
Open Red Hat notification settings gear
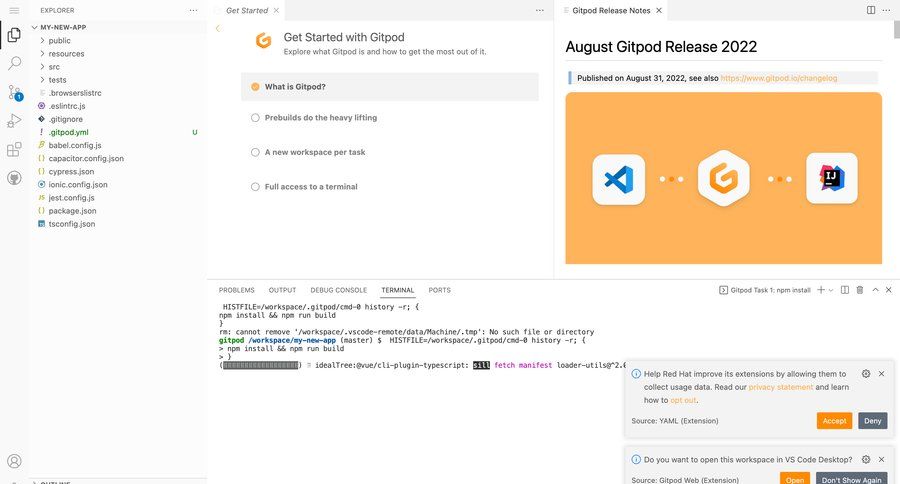866,374
